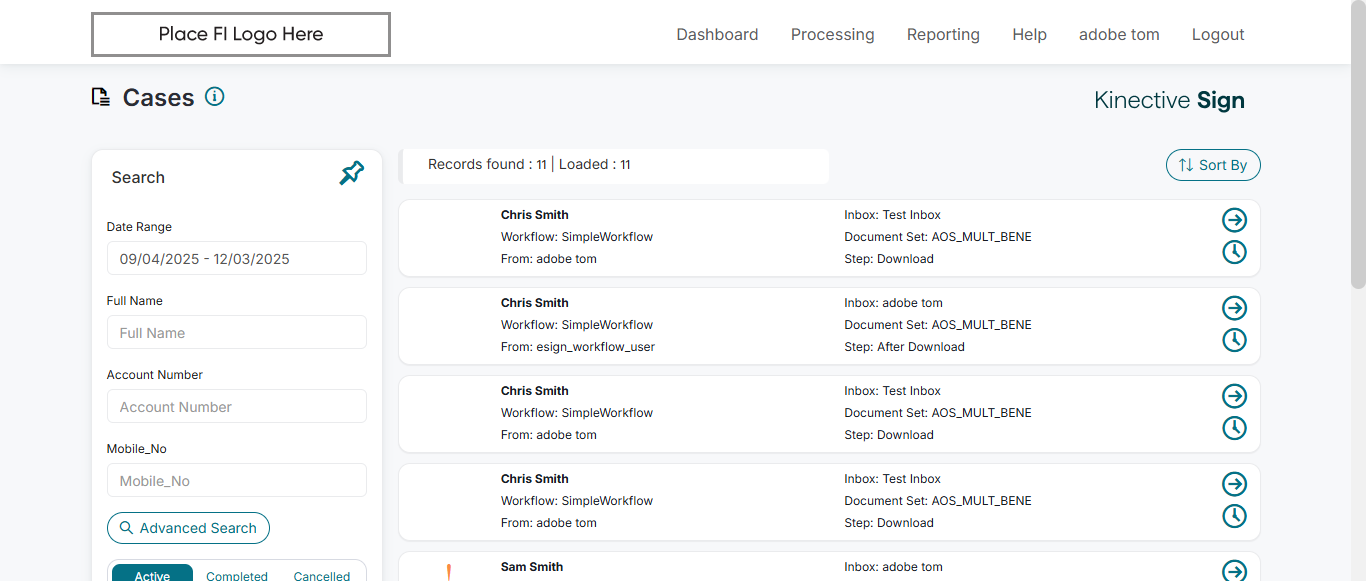
Task: Click clock icon on esign_workflow_user case
Action: 1235,340
